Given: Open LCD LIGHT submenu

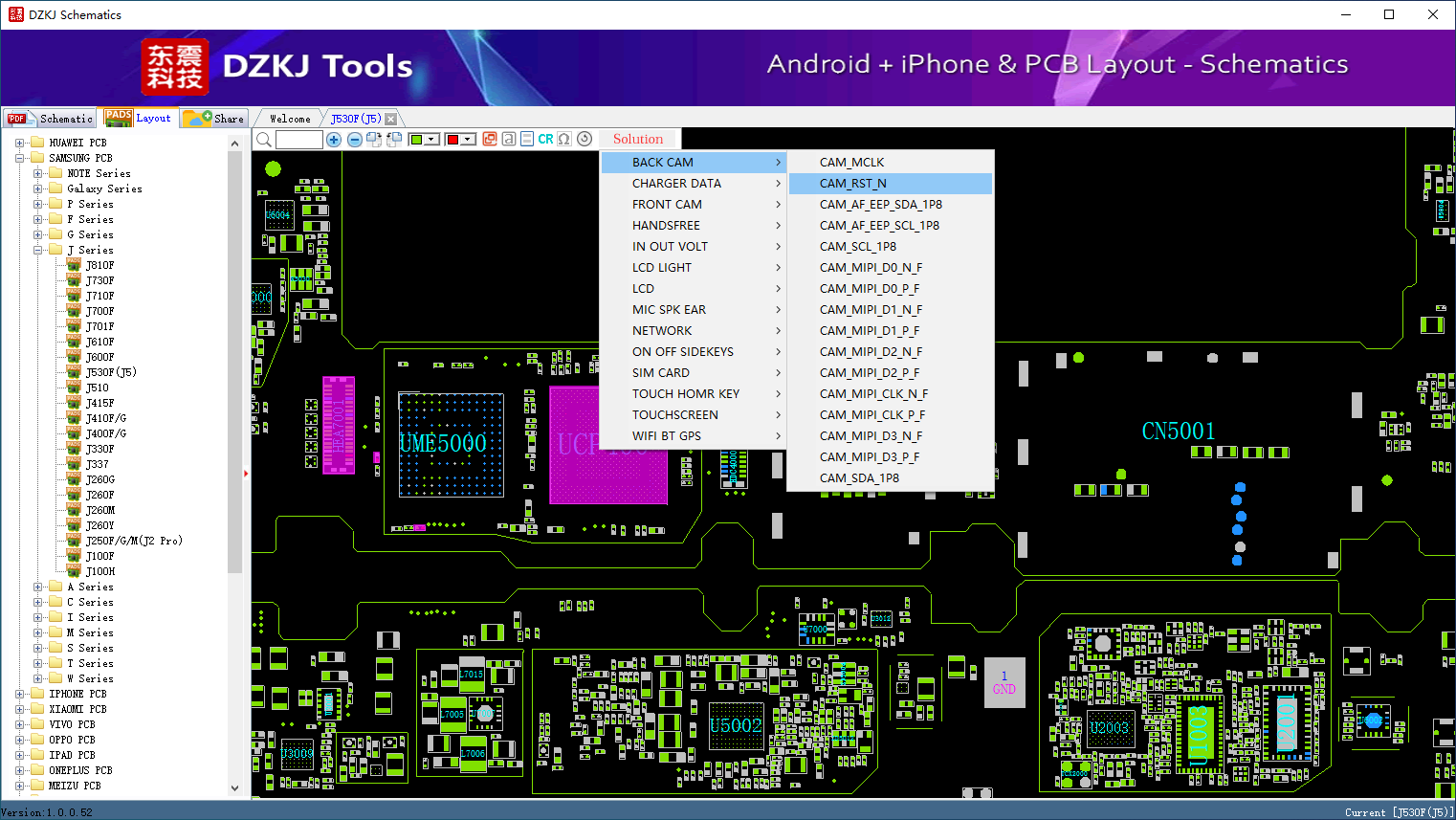Looking at the screenshot, I should point(695,268).
